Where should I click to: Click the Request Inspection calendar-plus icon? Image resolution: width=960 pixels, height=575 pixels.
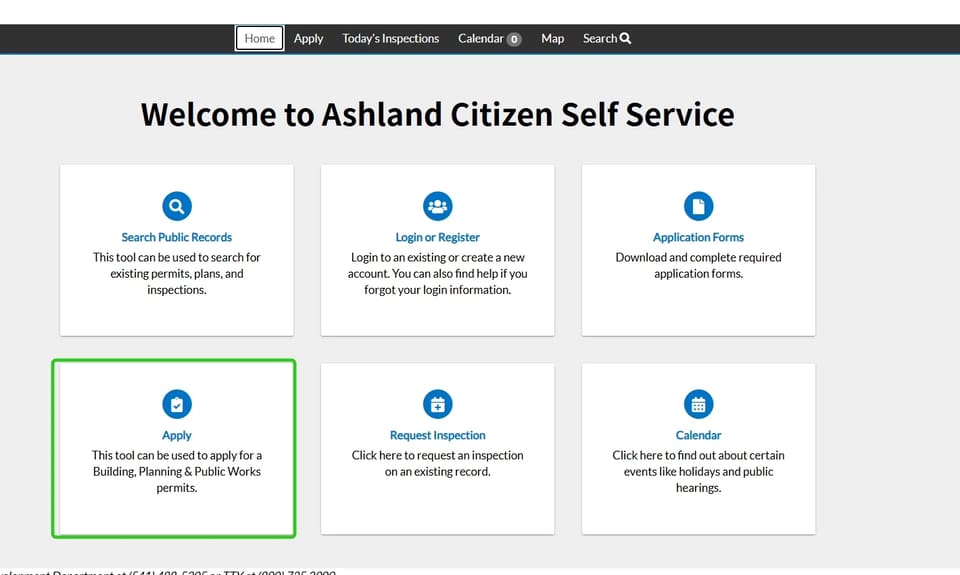[x=438, y=404]
